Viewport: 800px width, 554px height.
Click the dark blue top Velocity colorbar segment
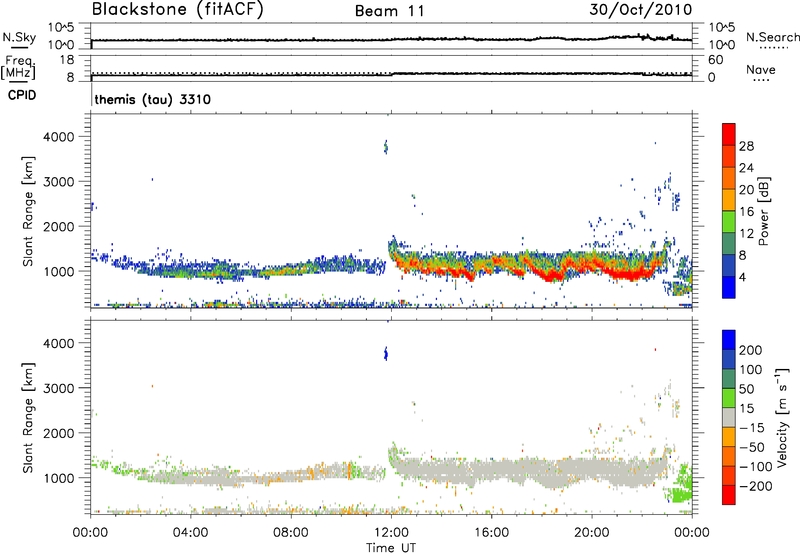click(x=729, y=340)
